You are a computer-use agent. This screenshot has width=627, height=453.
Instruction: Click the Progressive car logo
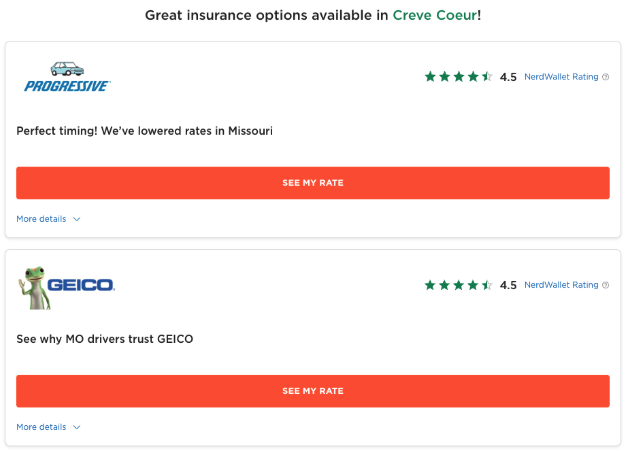coord(67,76)
